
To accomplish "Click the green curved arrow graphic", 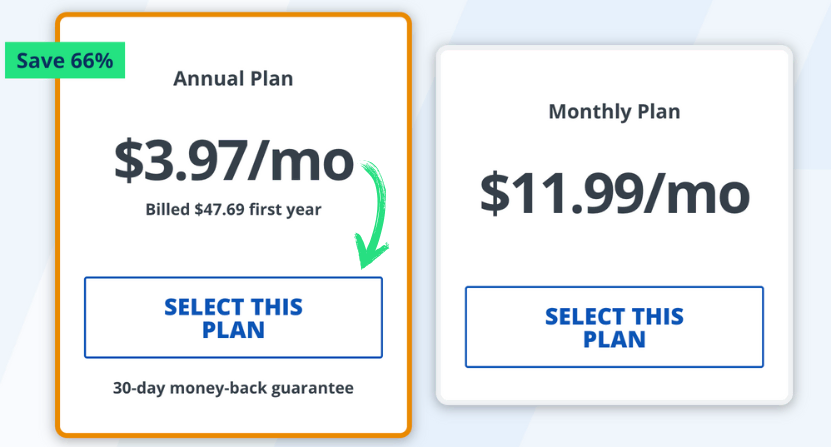I will click(374, 210).
